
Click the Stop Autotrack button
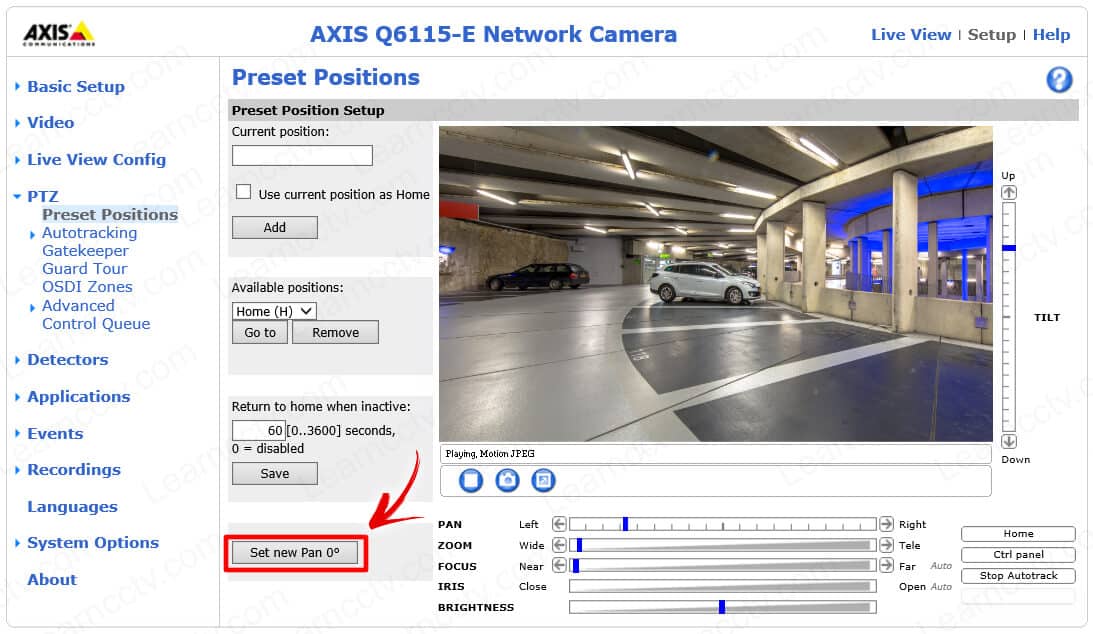(x=1018, y=576)
